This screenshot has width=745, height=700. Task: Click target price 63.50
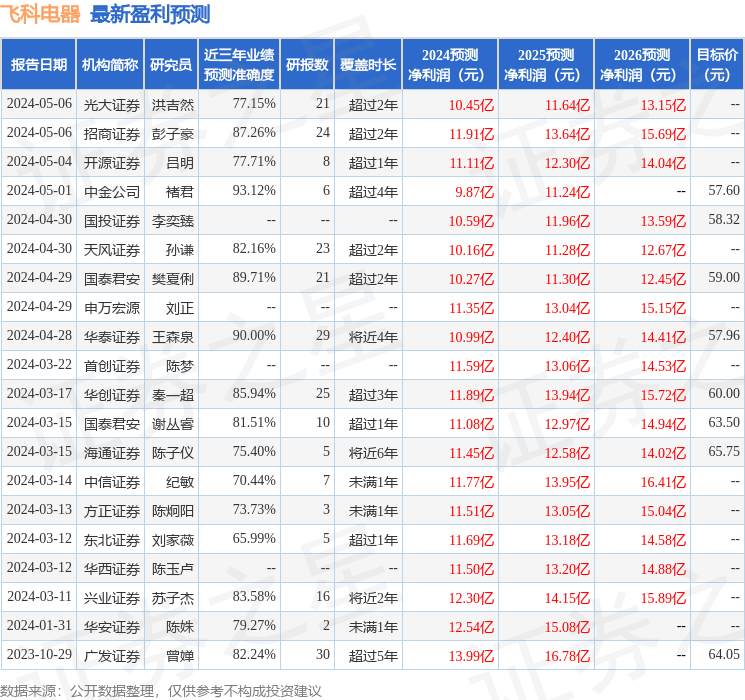click(724, 422)
